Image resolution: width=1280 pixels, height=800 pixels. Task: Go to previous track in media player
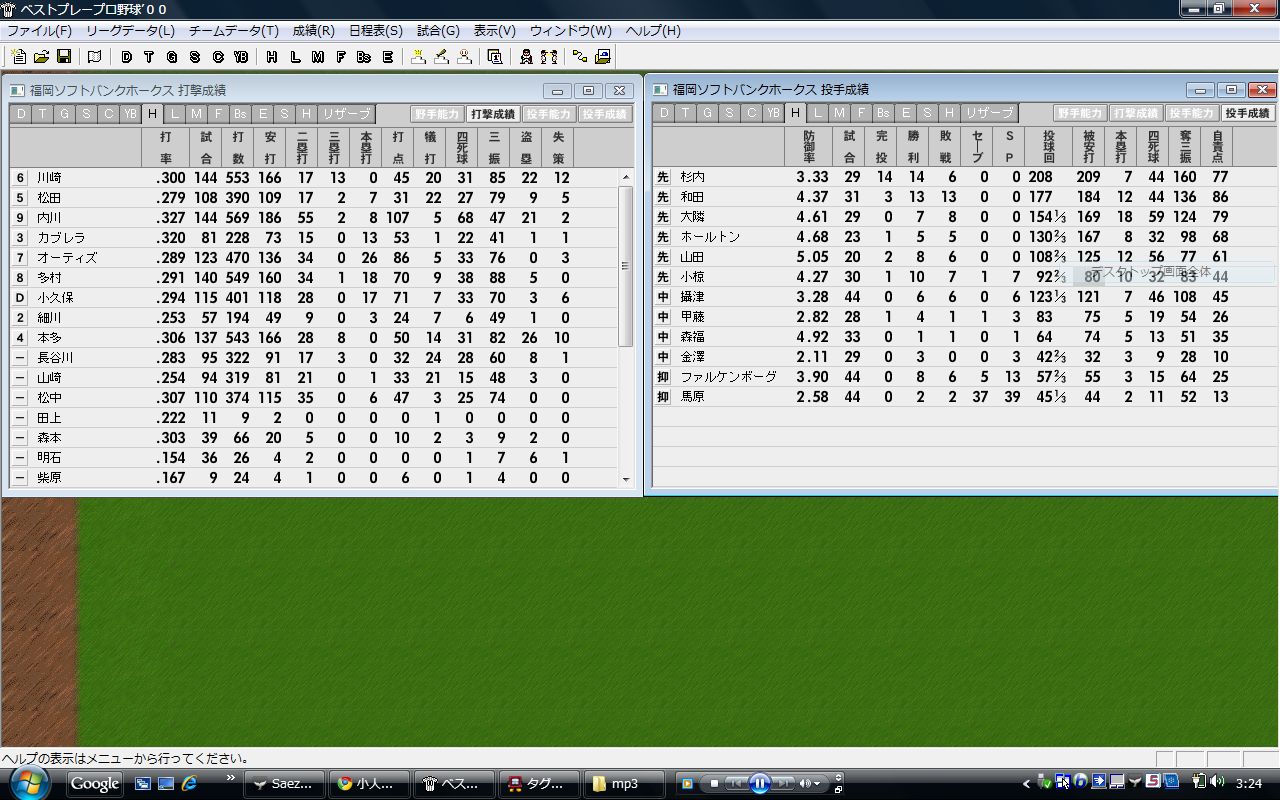[735, 783]
